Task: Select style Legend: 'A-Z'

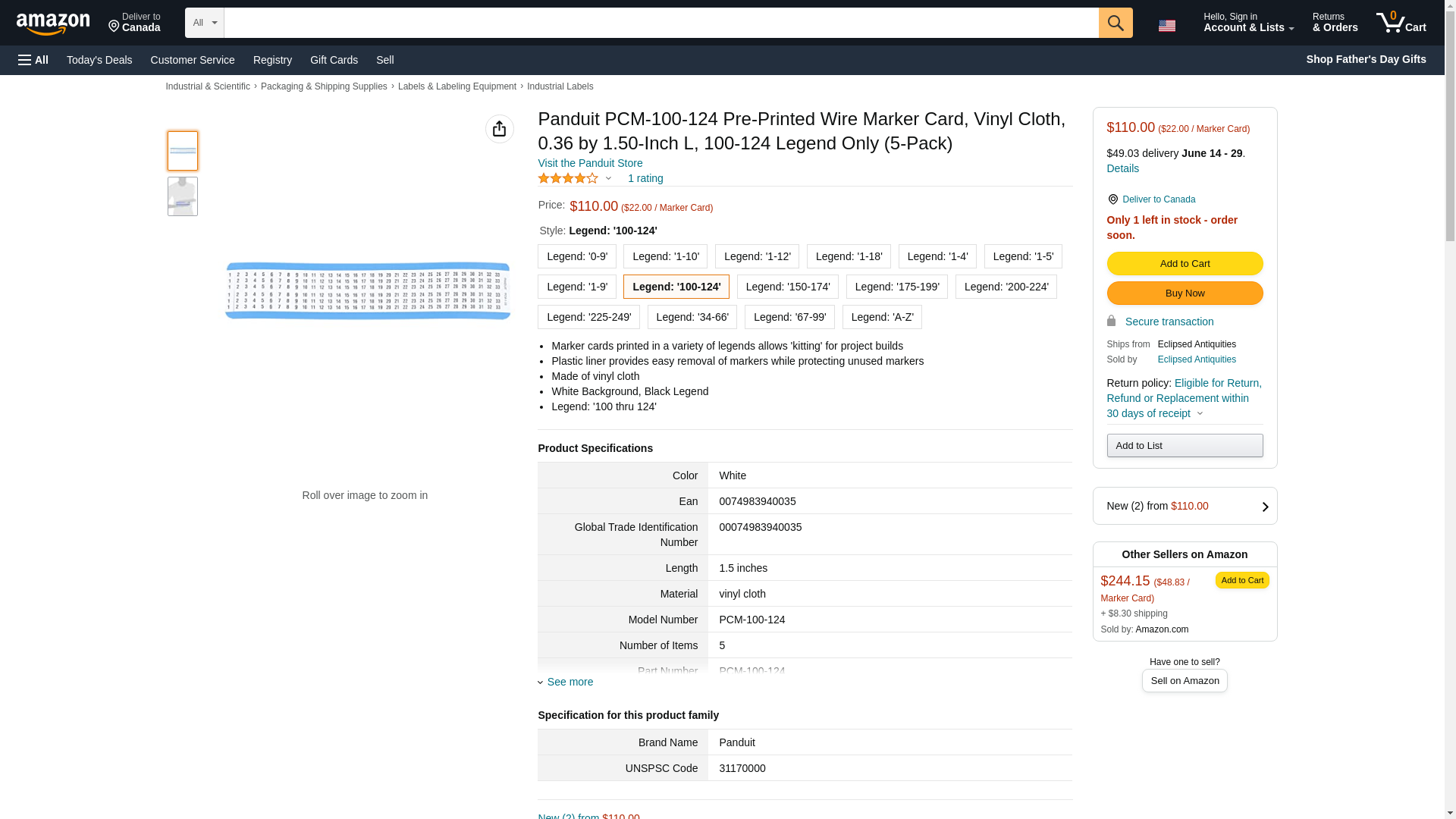Action: coord(881,317)
